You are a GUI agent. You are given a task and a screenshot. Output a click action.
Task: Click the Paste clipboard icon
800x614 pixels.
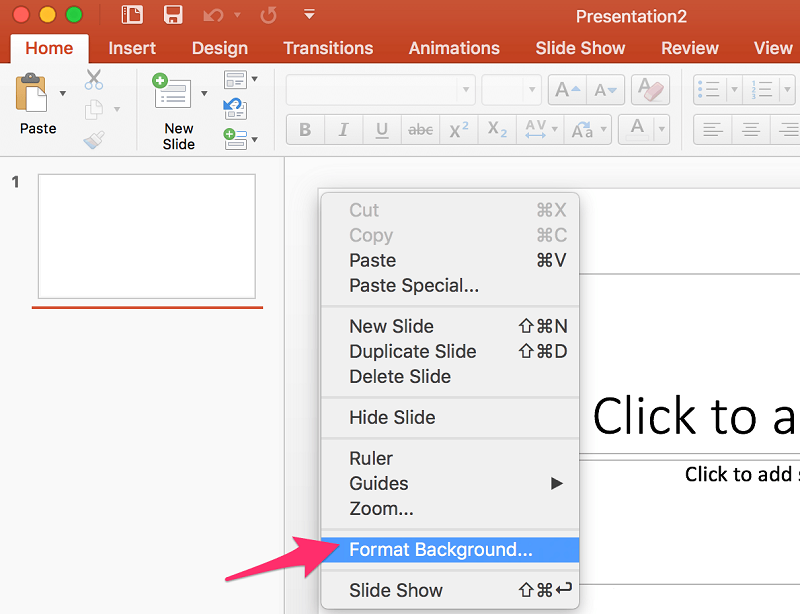pyautogui.click(x=33, y=94)
